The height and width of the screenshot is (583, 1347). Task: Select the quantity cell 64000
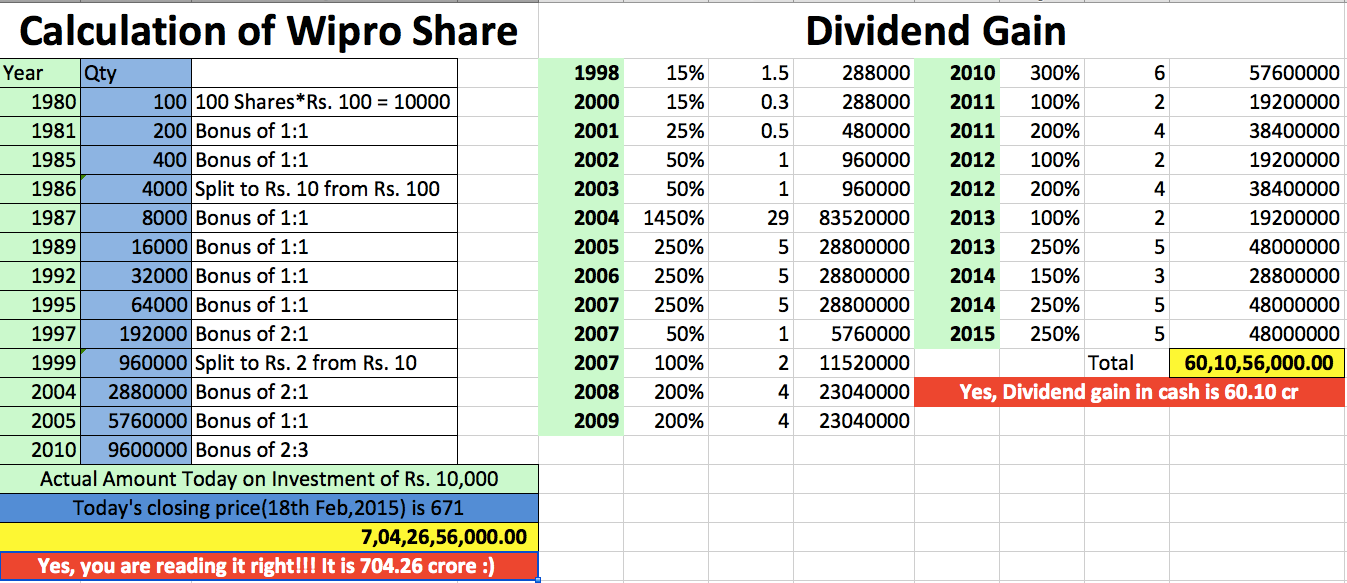coord(136,305)
